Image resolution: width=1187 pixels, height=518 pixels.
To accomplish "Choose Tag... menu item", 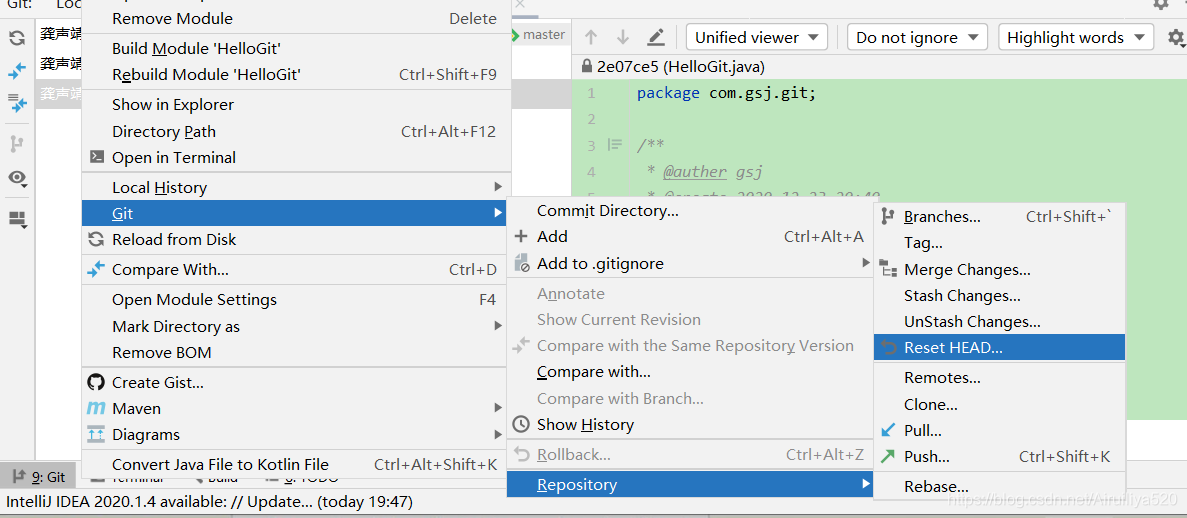I will 999,243.
